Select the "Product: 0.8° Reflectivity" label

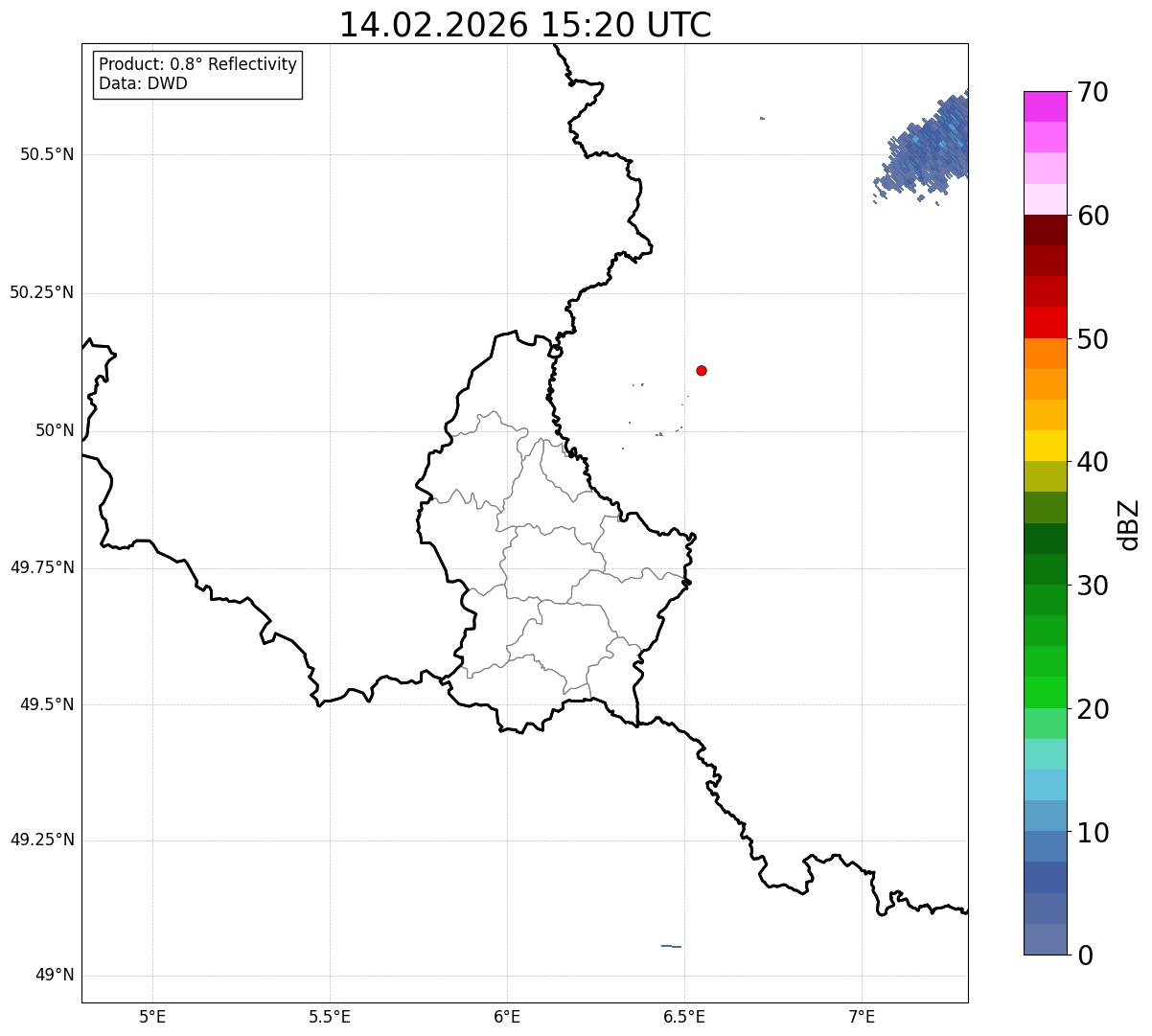[198, 64]
